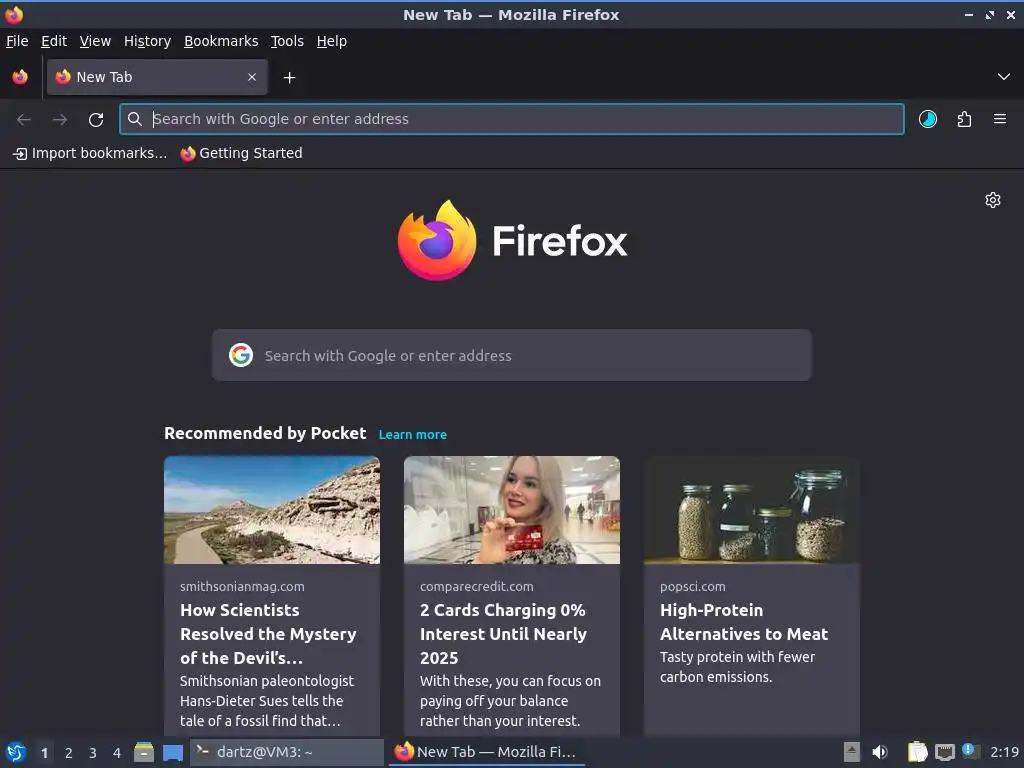Screen dimensions: 1024x768
Task: Open the update notifier tray icon
Action: coord(970,752)
